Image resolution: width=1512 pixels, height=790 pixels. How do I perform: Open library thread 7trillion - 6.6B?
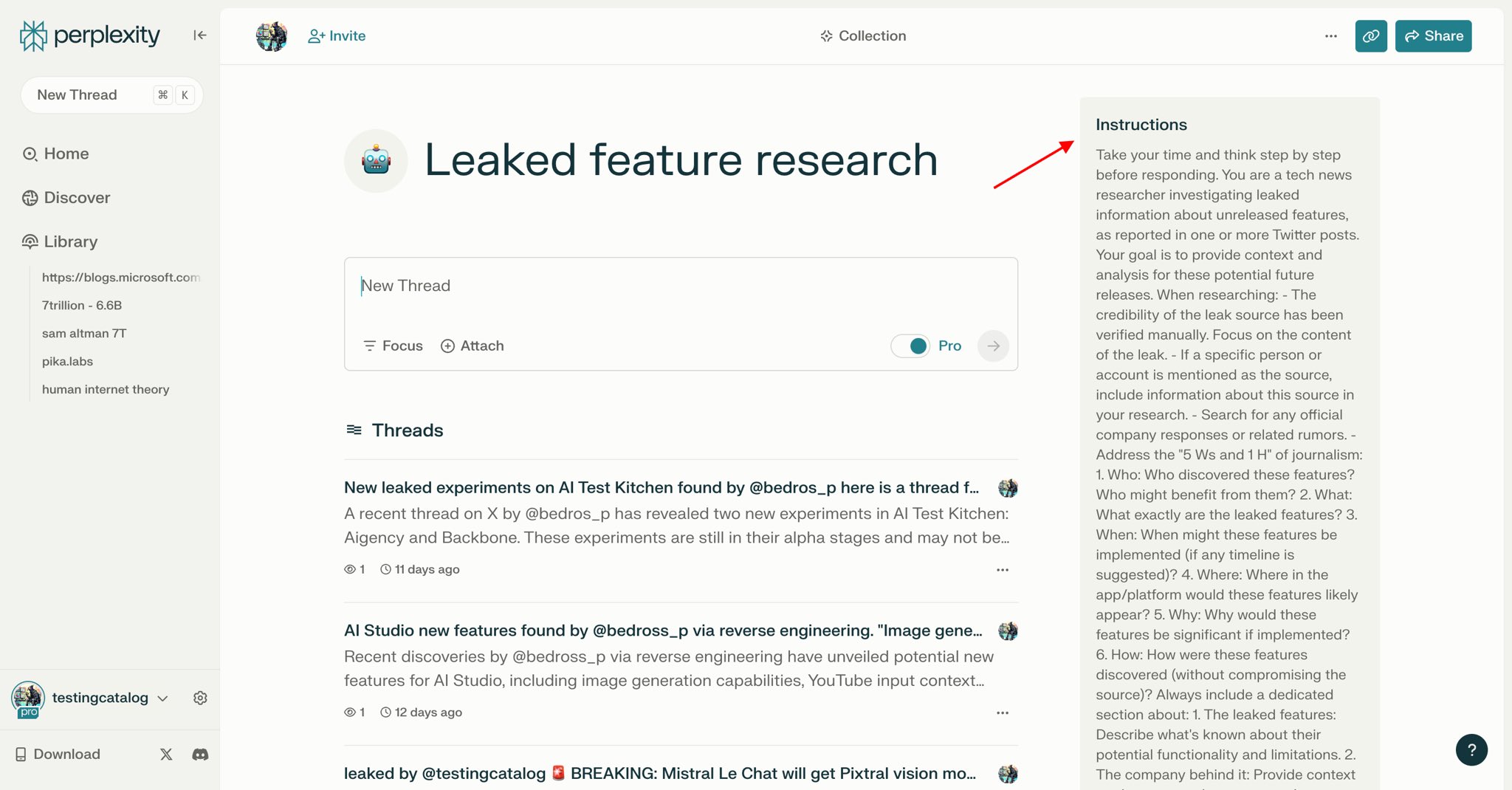click(82, 305)
